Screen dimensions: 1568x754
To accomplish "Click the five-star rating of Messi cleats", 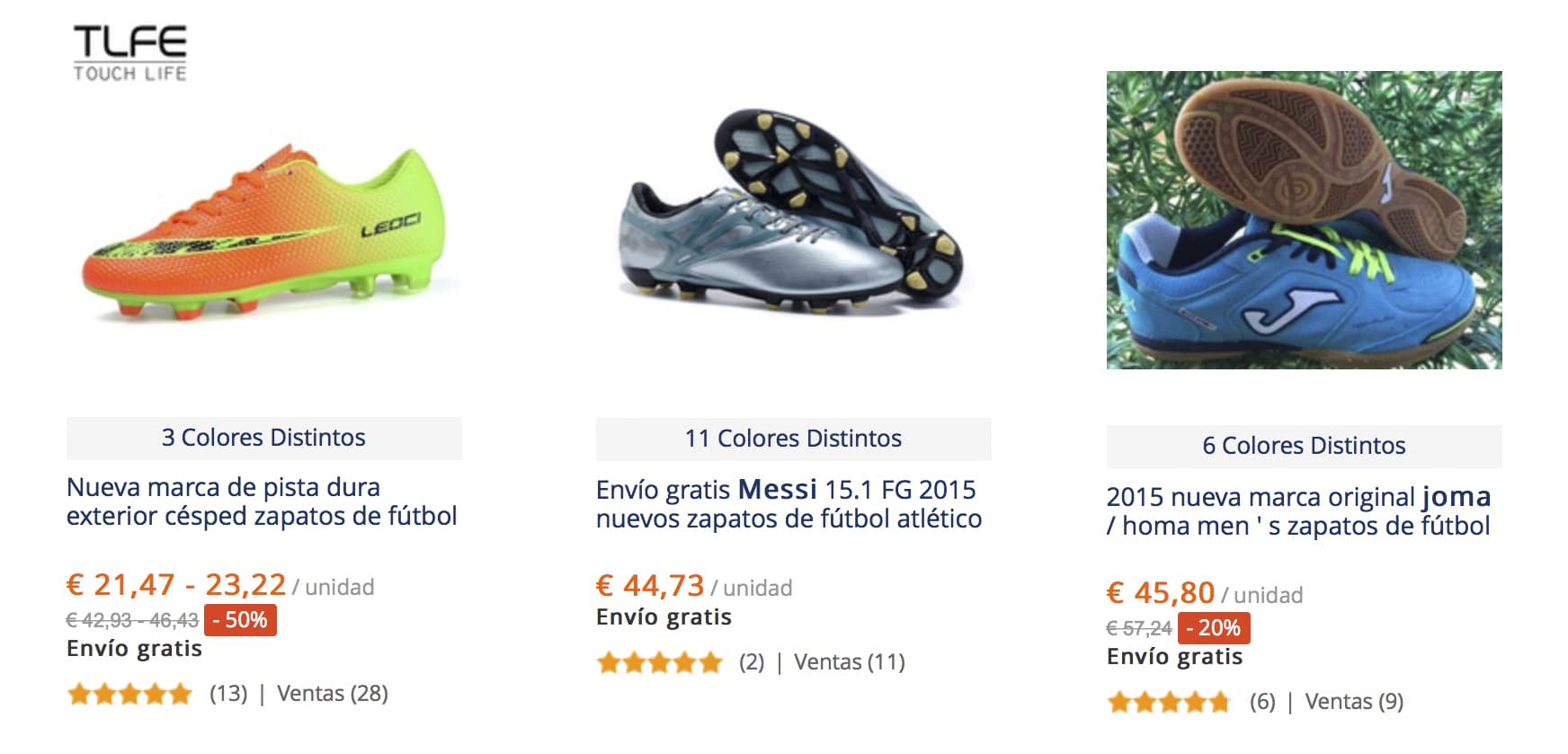I will (660, 663).
